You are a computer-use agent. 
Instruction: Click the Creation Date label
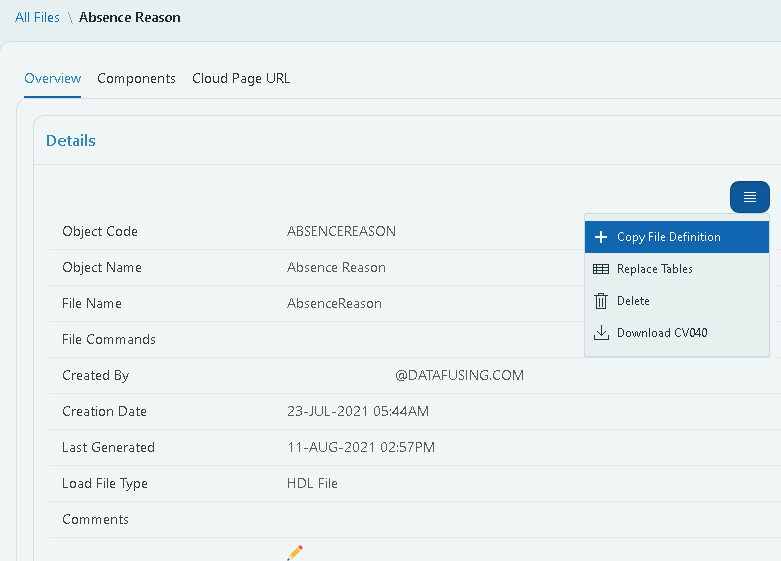pyautogui.click(x=105, y=412)
